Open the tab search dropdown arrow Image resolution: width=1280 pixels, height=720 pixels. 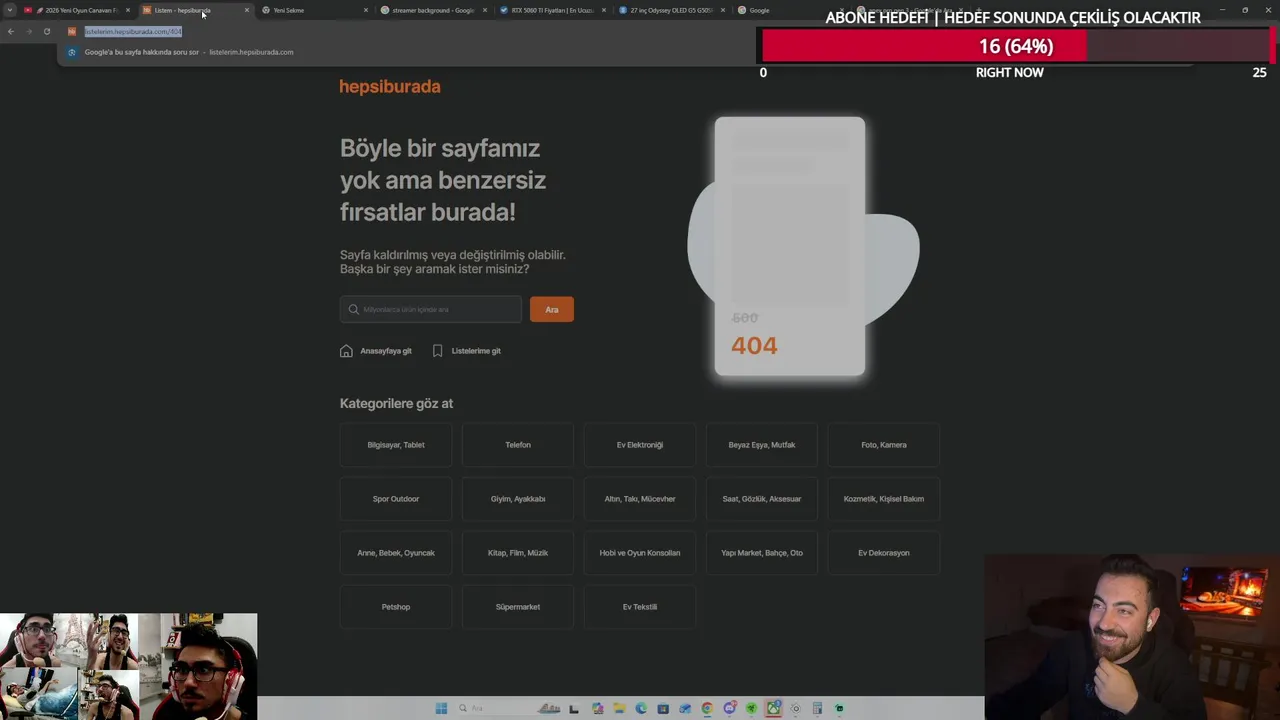(9, 10)
